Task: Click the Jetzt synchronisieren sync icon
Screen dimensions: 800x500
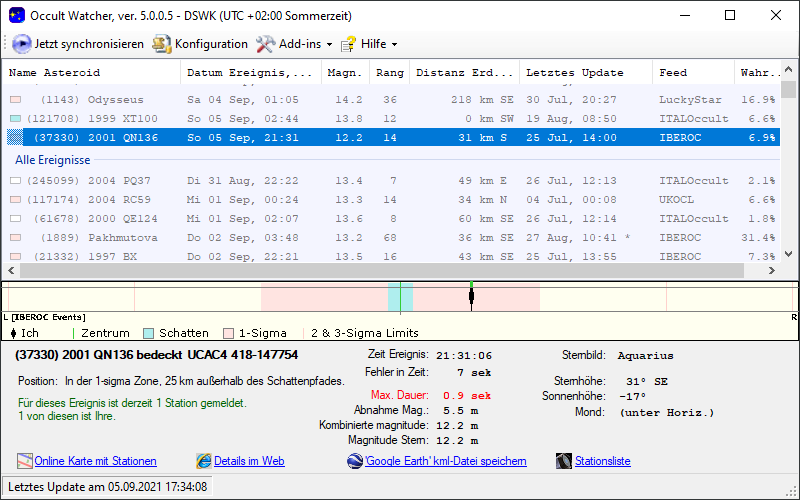Action: (x=22, y=44)
